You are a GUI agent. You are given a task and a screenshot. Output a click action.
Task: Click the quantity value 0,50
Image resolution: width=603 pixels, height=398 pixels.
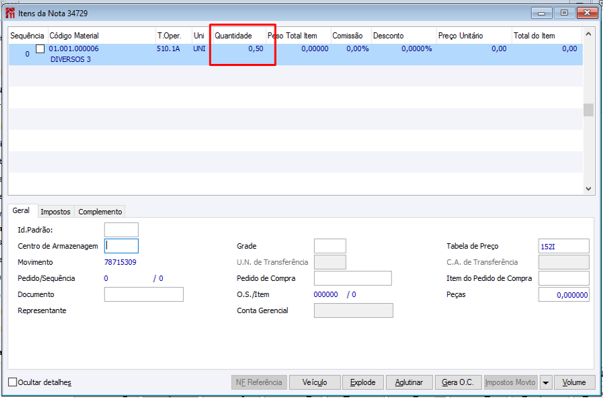pos(256,49)
